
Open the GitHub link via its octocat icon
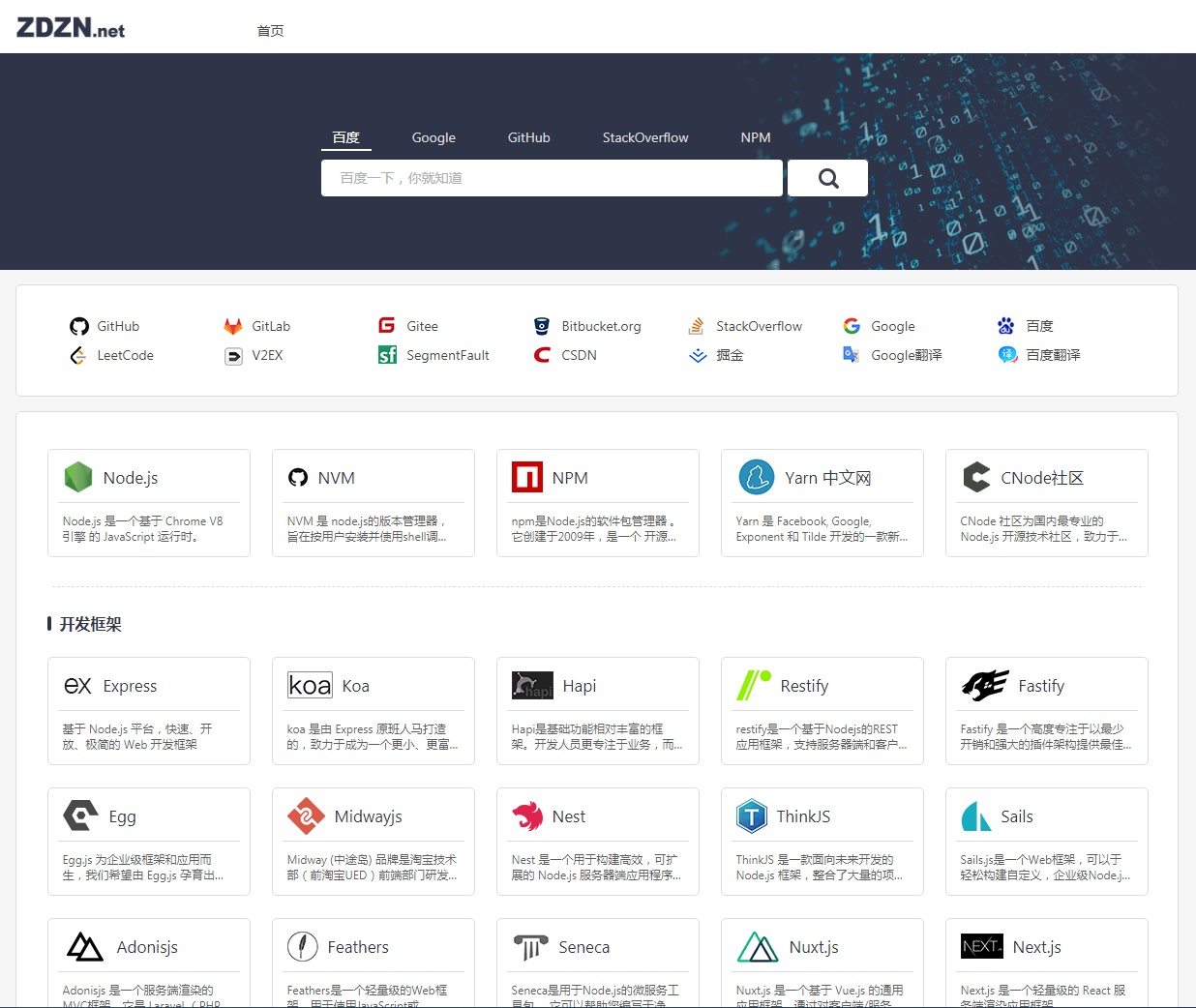[x=79, y=326]
